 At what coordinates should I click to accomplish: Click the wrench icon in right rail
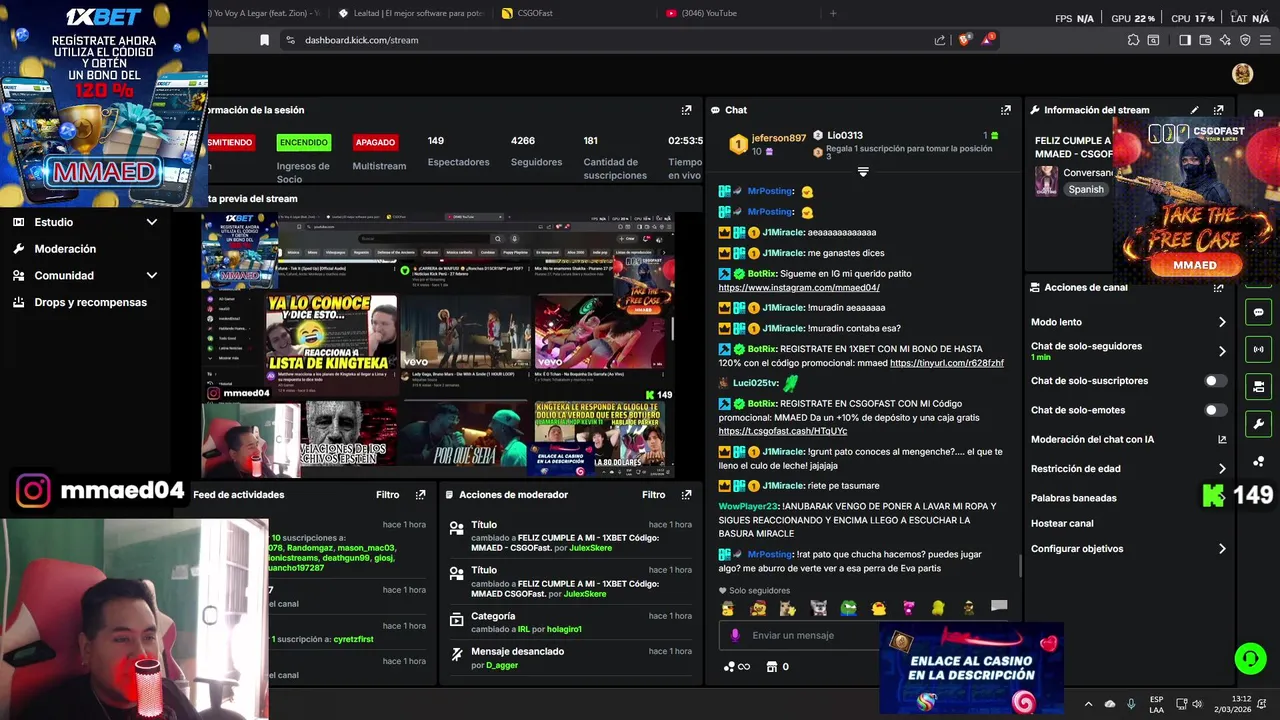[x=1258, y=424]
